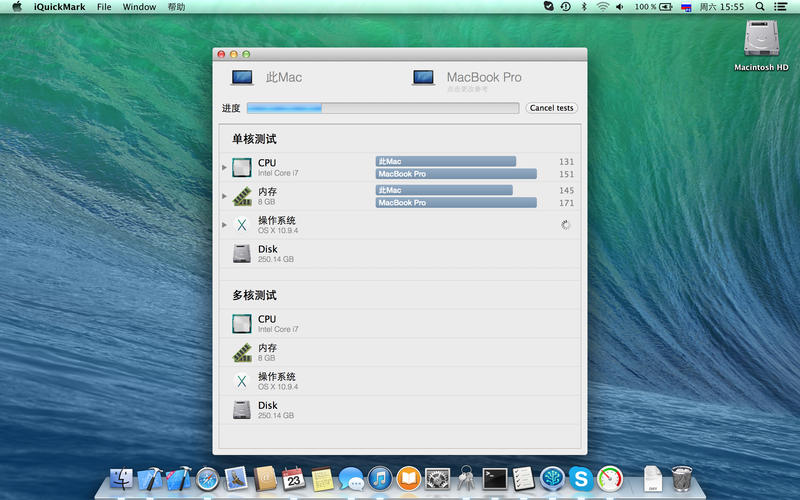This screenshot has height=500, width=800.
Task: Launch Safari from the Dock
Action: (207, 480)
